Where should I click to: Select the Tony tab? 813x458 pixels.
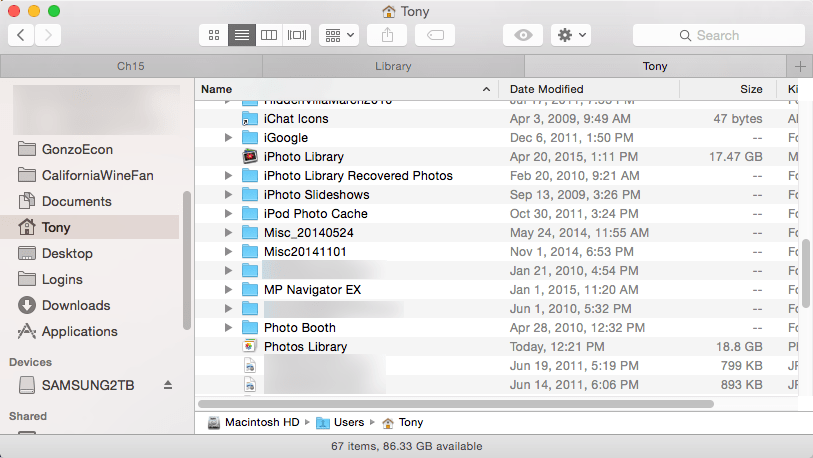[x=655, y=66]
